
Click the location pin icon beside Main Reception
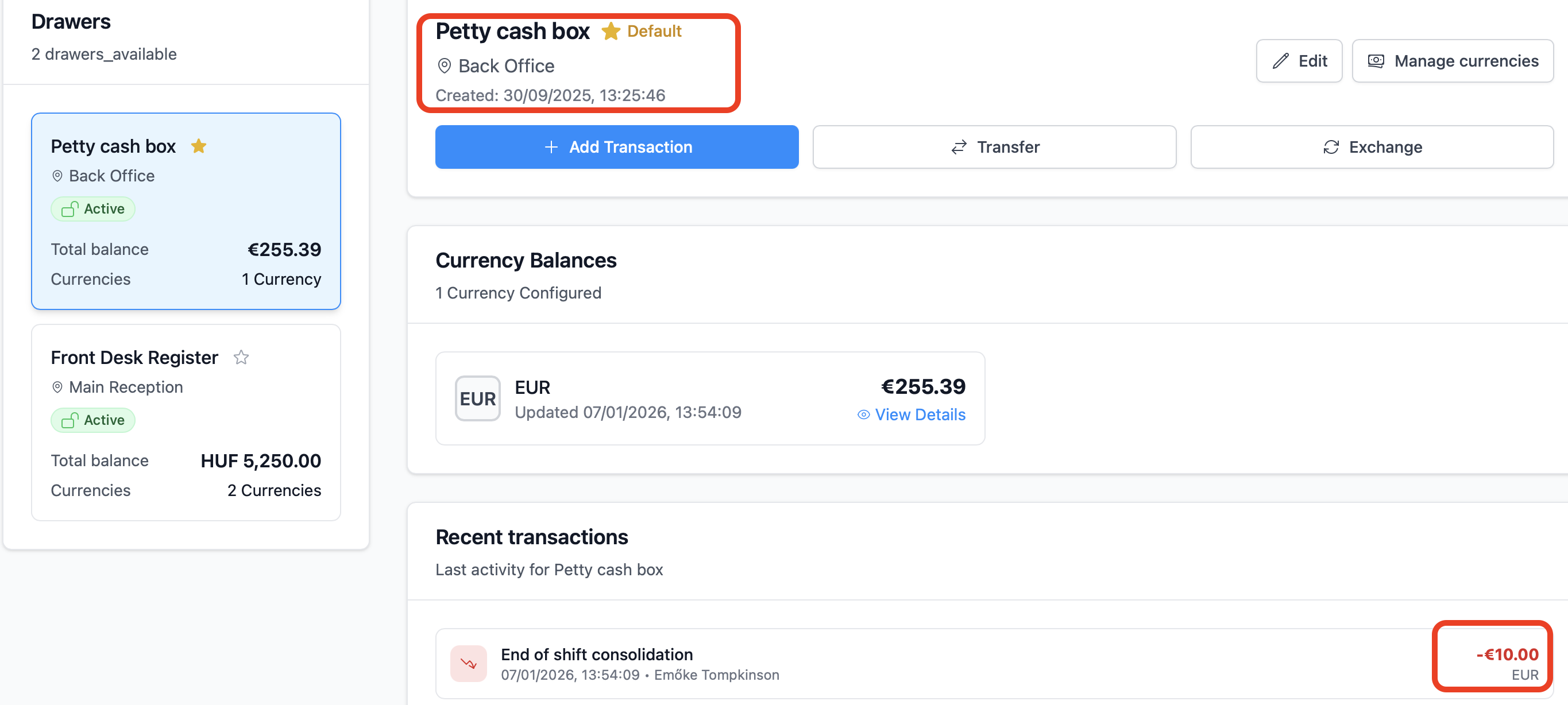click(57, 387)
